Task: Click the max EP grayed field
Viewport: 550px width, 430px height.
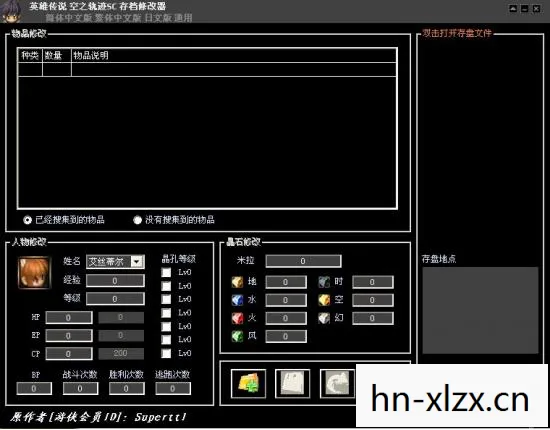Action: tap(121, 336)
